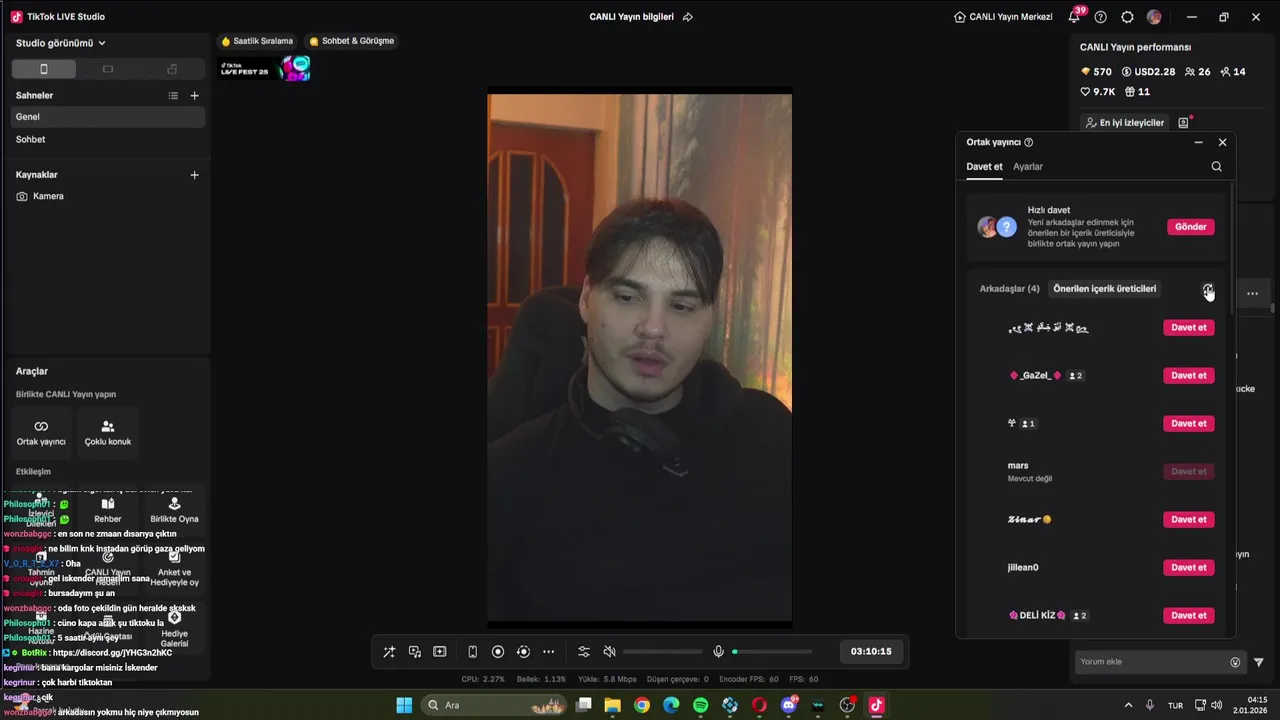Expand the dropdown arrow beside comment field
The image size is (1280, 720).
click(1258, 662)
